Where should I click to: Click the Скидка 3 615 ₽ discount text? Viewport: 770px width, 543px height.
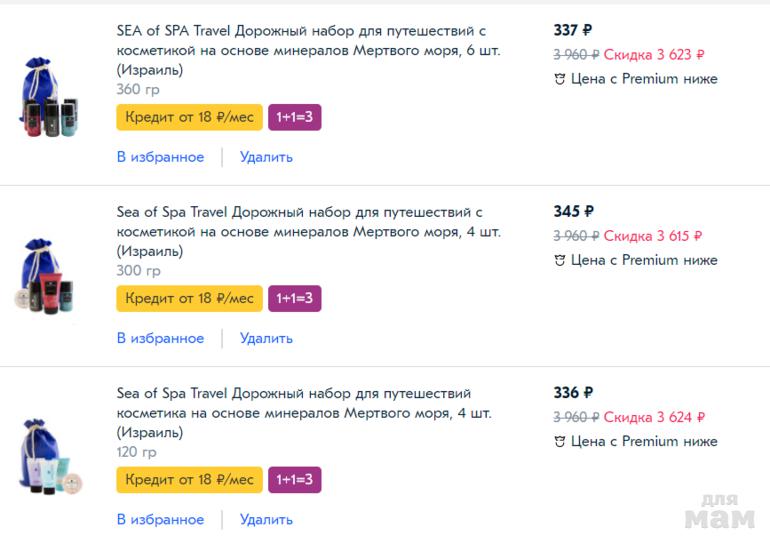(x=653, y=236)
